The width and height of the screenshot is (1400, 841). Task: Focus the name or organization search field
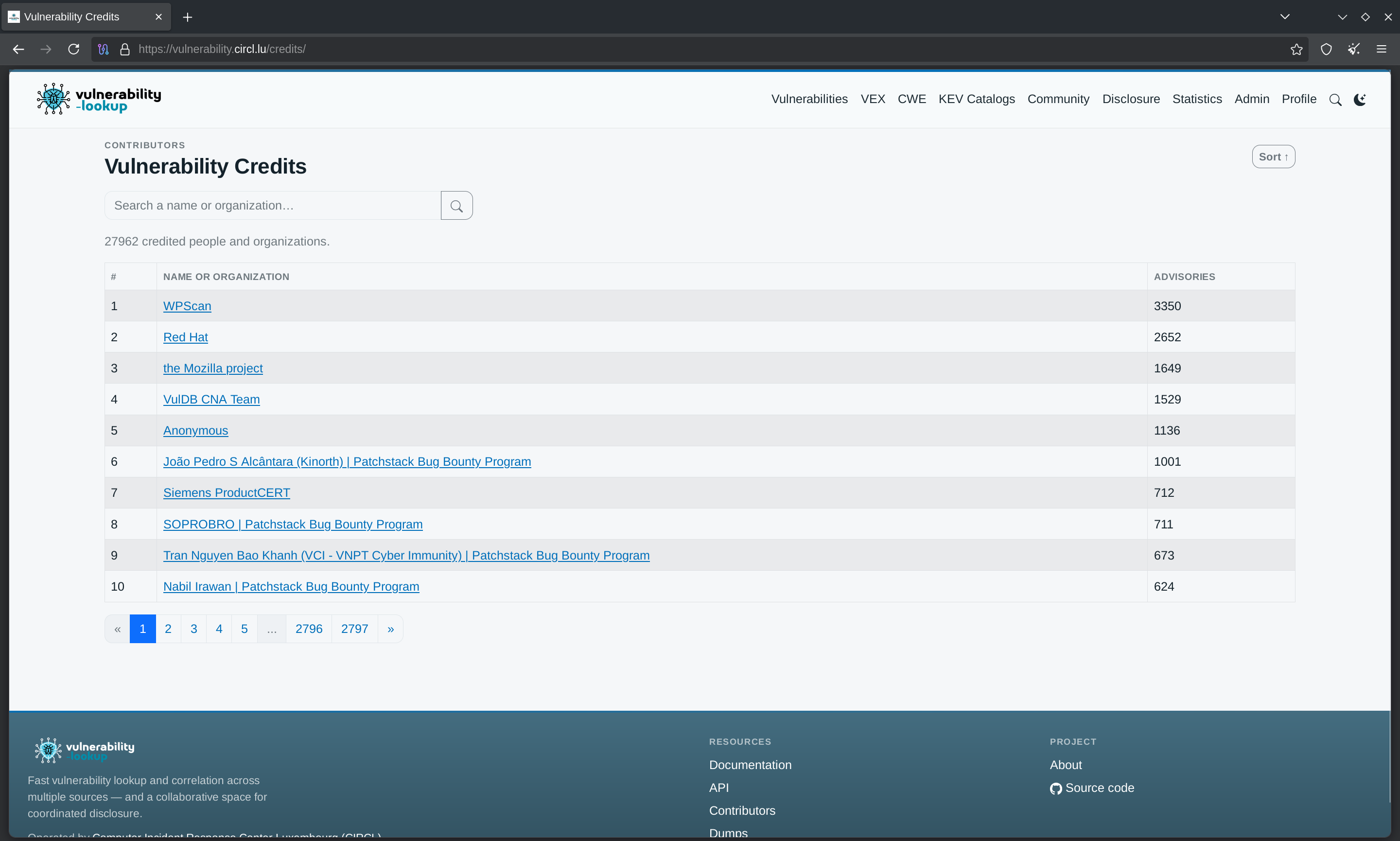tap(273, 206)
